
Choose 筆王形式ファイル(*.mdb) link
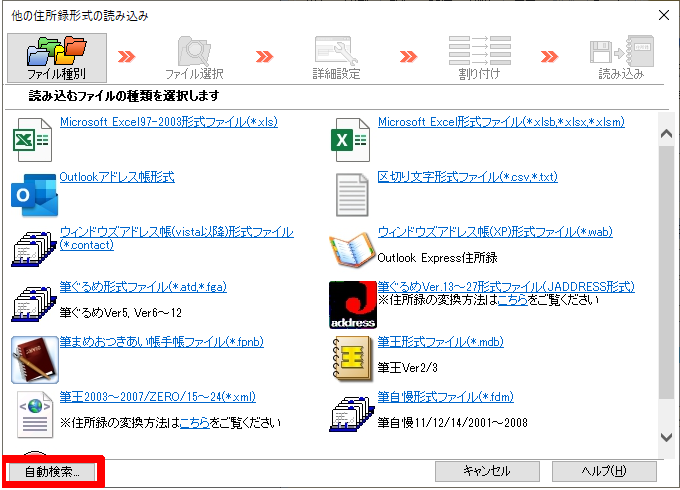click(x=441, y=342)
